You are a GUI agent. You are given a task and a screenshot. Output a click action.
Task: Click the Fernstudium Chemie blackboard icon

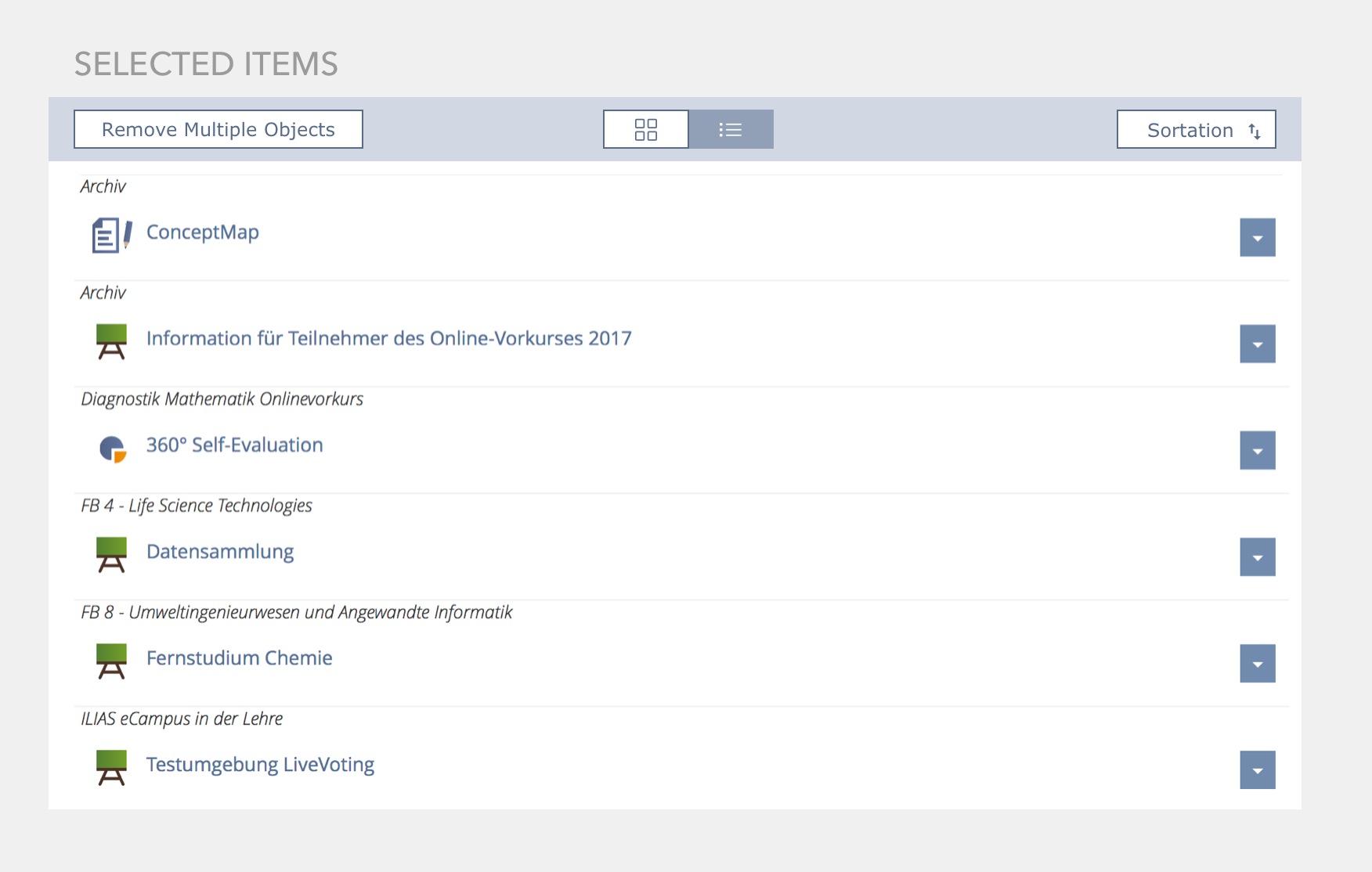(x=111, y=661)
